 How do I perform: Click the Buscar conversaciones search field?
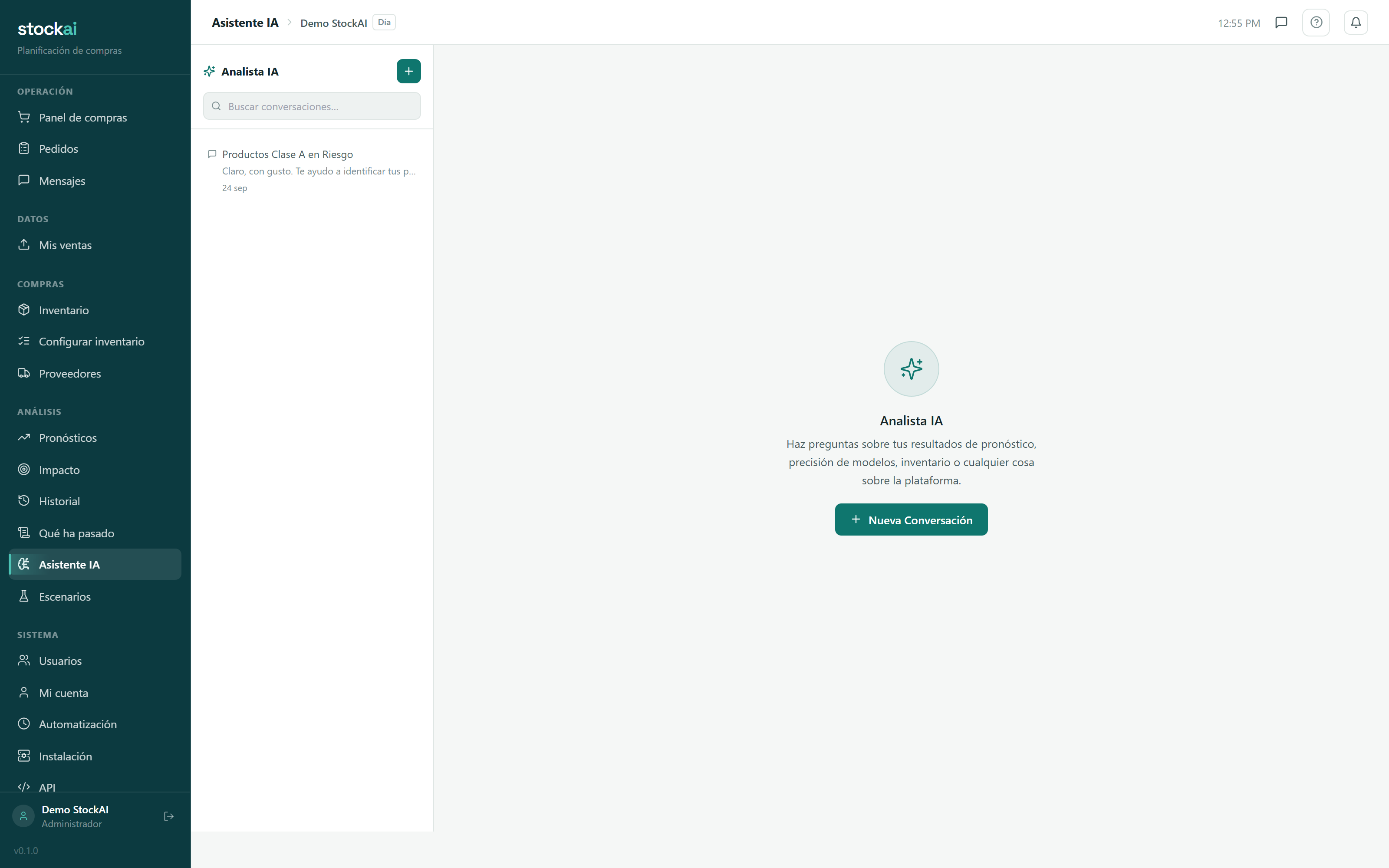tap(312, 106)
